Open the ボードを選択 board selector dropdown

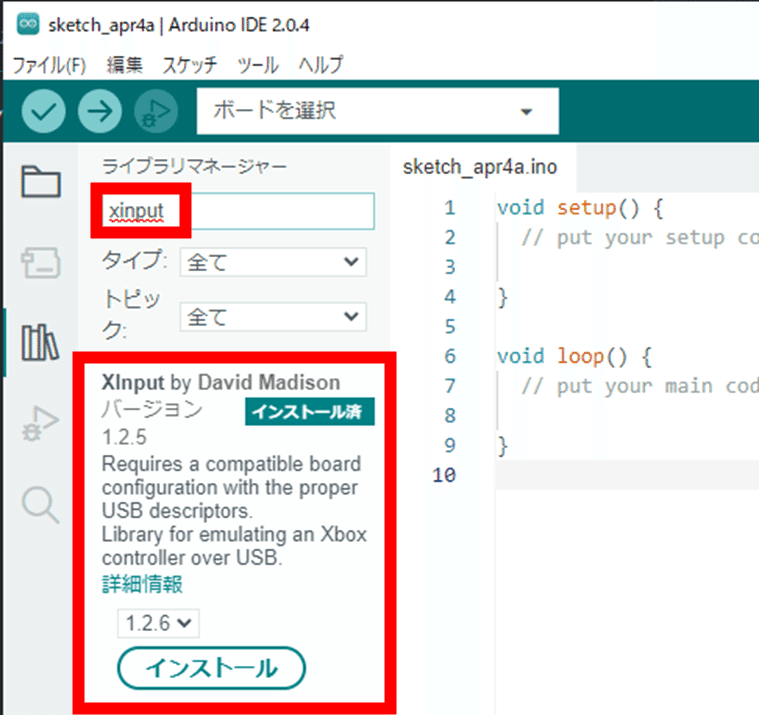pyautogui.click(x=378, y=111)
